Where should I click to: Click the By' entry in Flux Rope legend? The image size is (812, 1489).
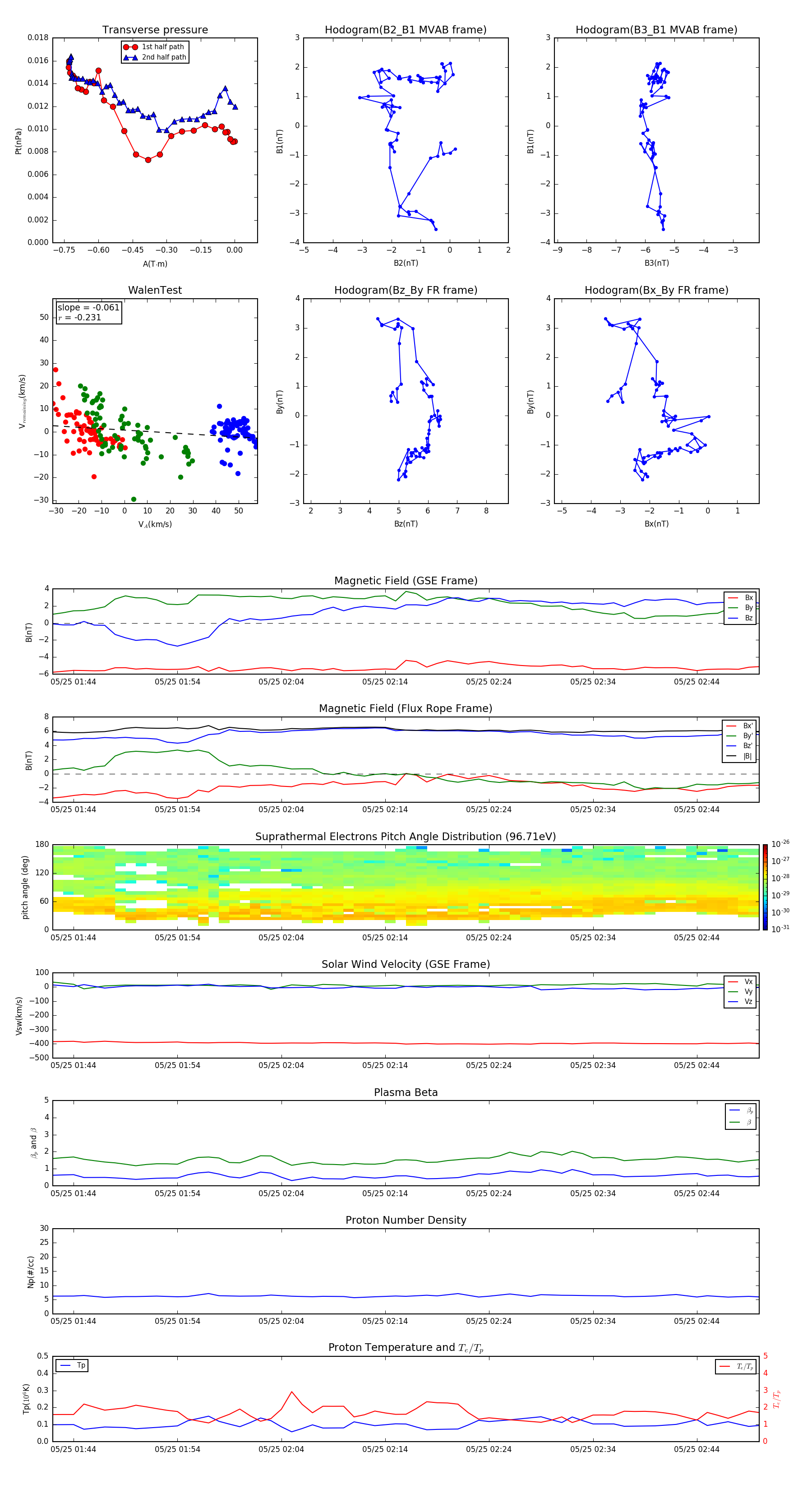click(740, 736)
